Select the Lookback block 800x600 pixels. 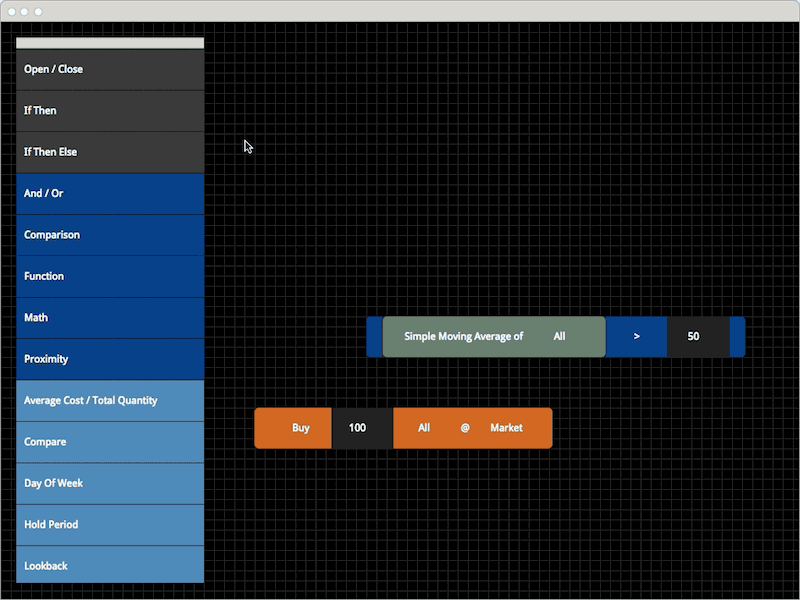(x=110, y=564)
